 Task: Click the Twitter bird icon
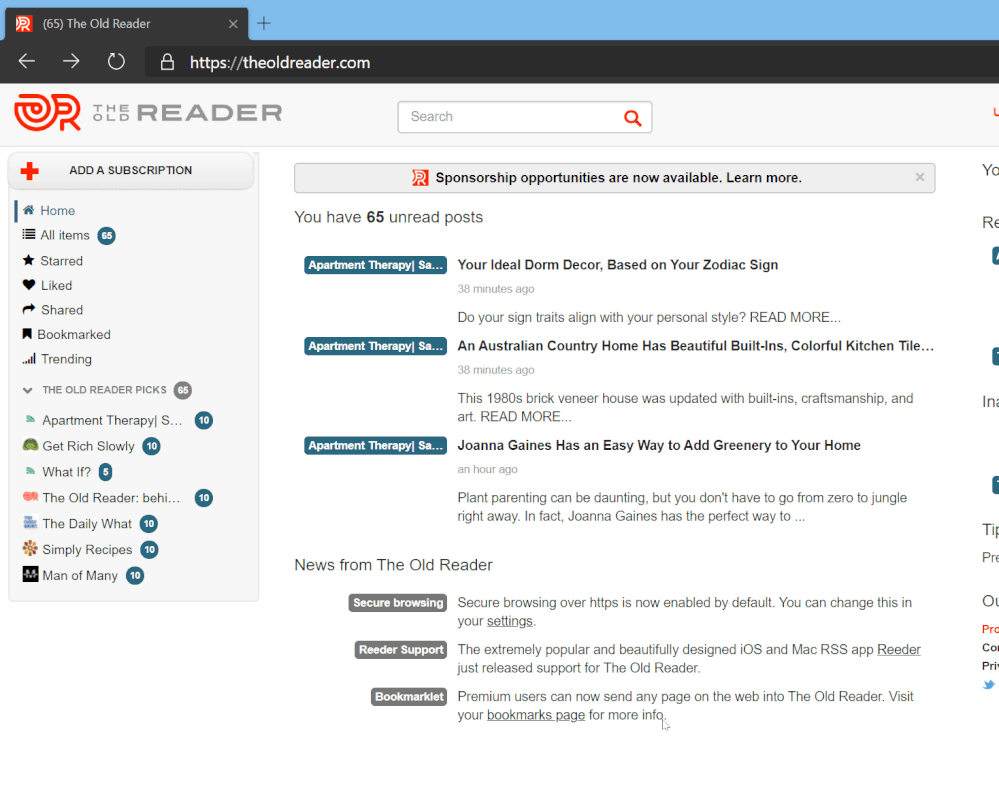pyautogui.click(x=988, y=685)
